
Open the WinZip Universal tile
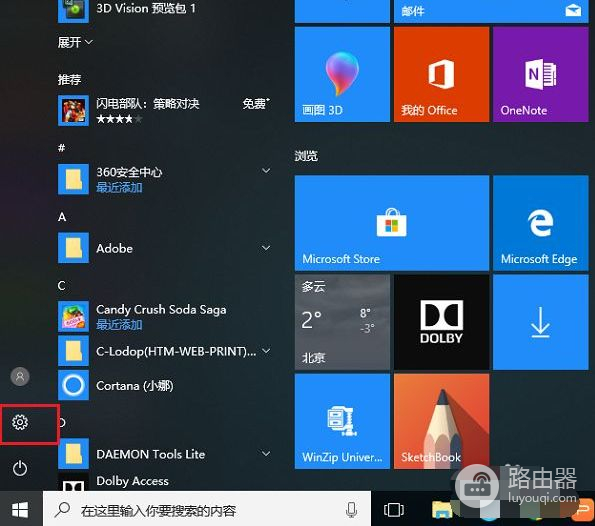coord(342,421)
